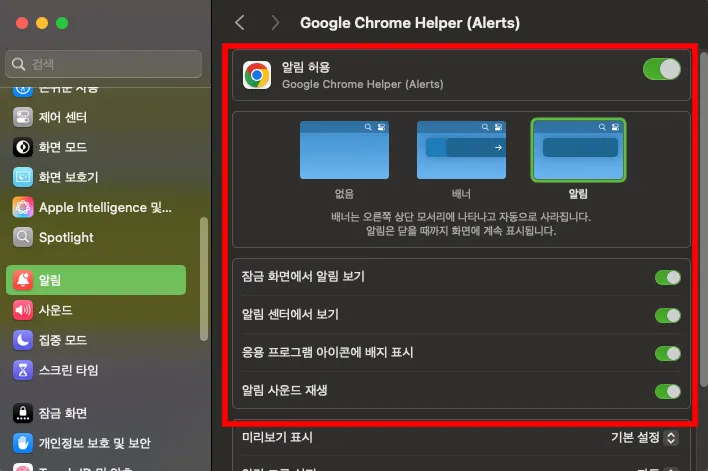Toggle 잠금 화면에서 알림 보기 switch
The height and width of the screenshot is (471, 708).
coord(668,277)
